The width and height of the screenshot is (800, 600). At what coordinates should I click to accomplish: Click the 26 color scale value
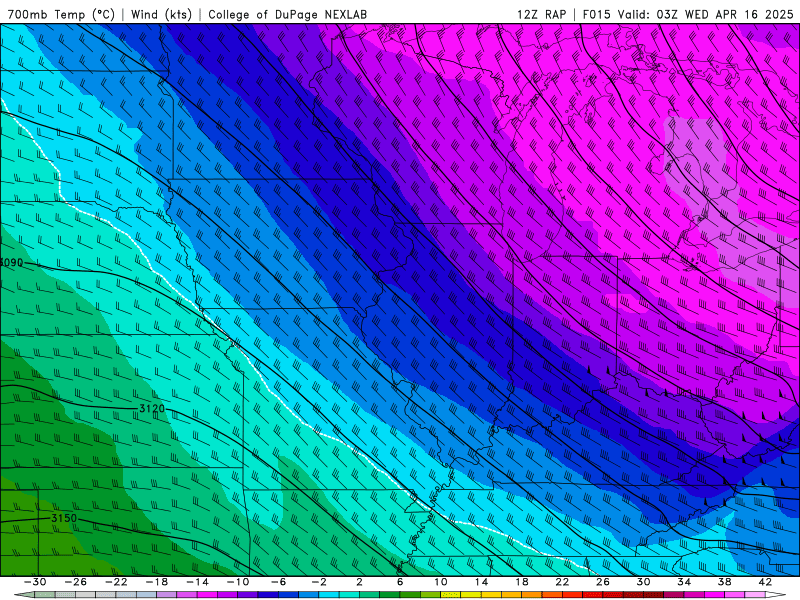(x=603, y=582)
